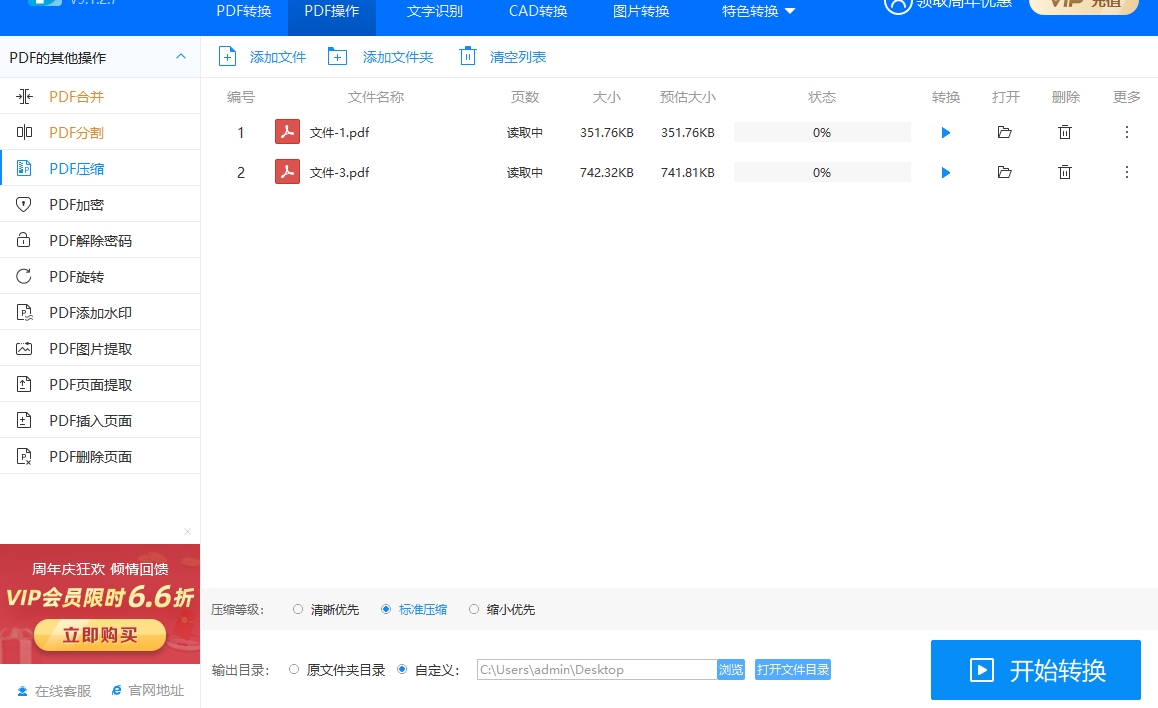Screen dimensions: 1158x708
Task: Click the add folder icon
Action: point(338,57)
